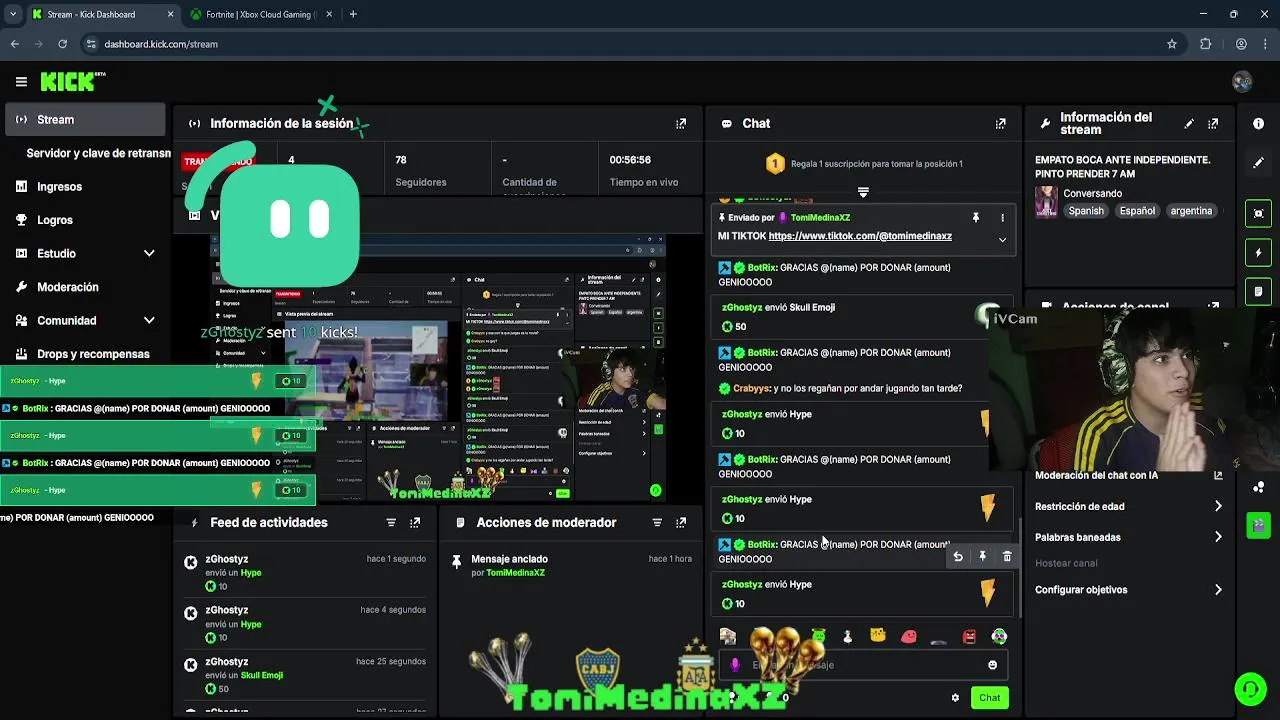Open Servidor y clave de retransmisión
Image resolution: width=1280 pixels, height=720 pixels.
pyautogui.click(x=98, y=154)
